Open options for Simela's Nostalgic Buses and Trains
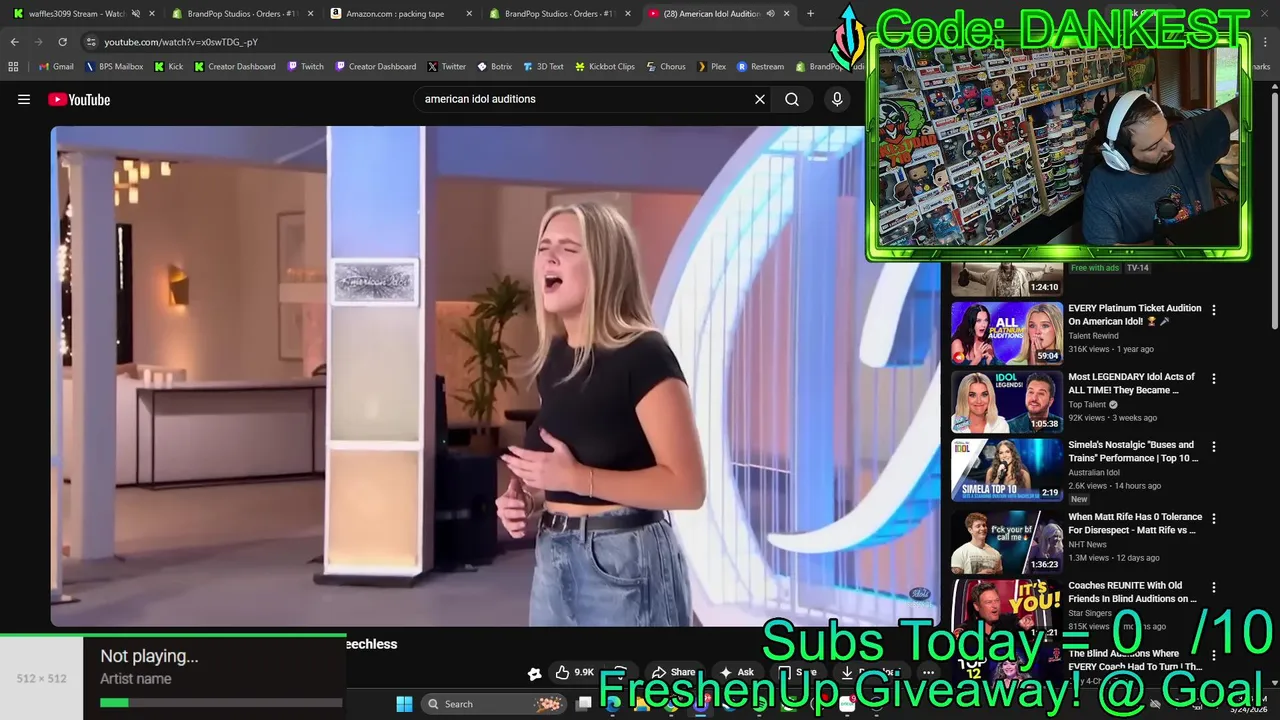The width and height of the screenshot is (1280, 720). point(1214,447)
